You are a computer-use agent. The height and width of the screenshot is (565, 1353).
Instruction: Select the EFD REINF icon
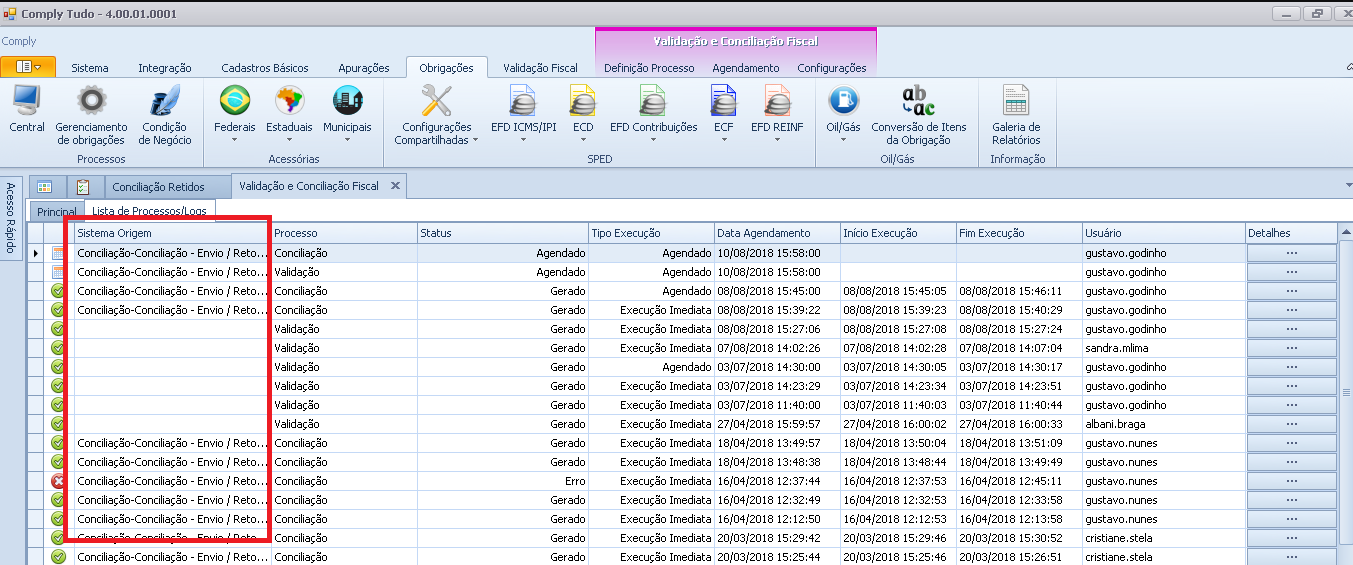[777, 102]
